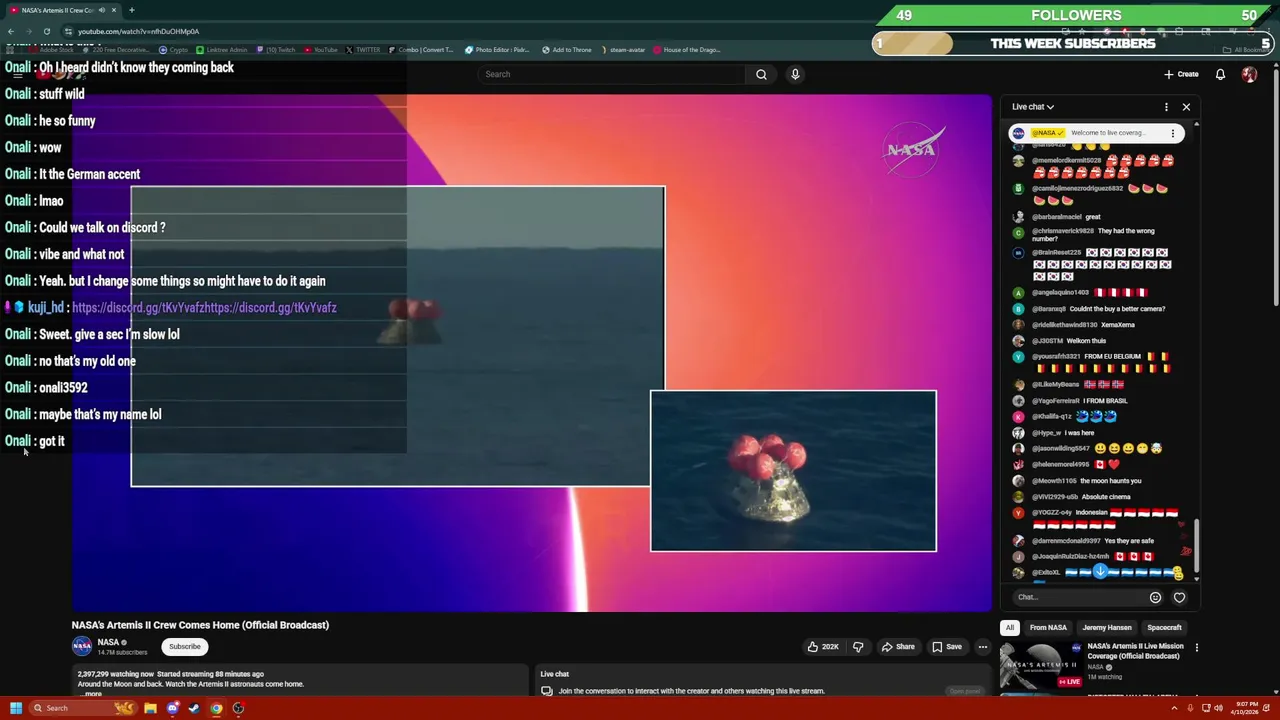Open the YouTube bookmark
Screen dimensions: 1280x720
[320, 50]
